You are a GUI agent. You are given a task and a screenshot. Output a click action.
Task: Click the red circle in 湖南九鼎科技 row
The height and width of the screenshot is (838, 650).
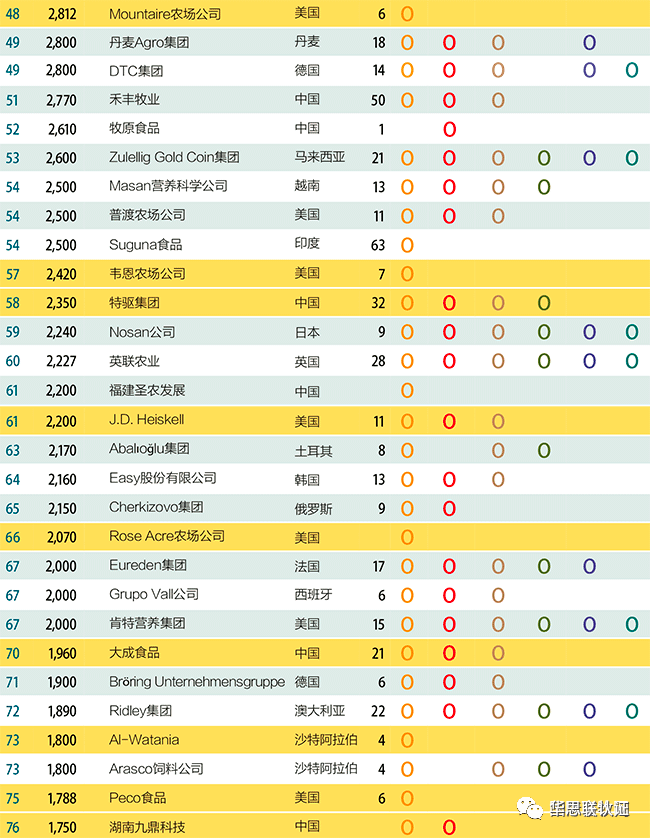click(x=449, y=828)
